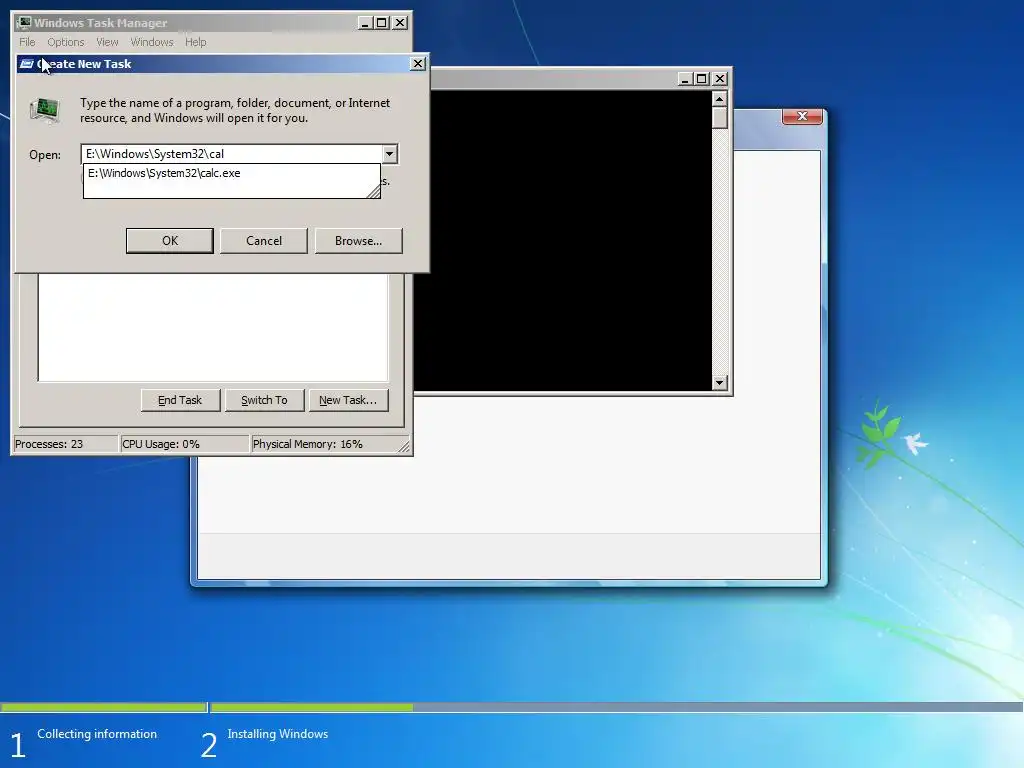The width and height of the screenshot is (1024, 768).
Task: Close the black command prompt window
Action: pyautogui.click(x=720, y=78)
